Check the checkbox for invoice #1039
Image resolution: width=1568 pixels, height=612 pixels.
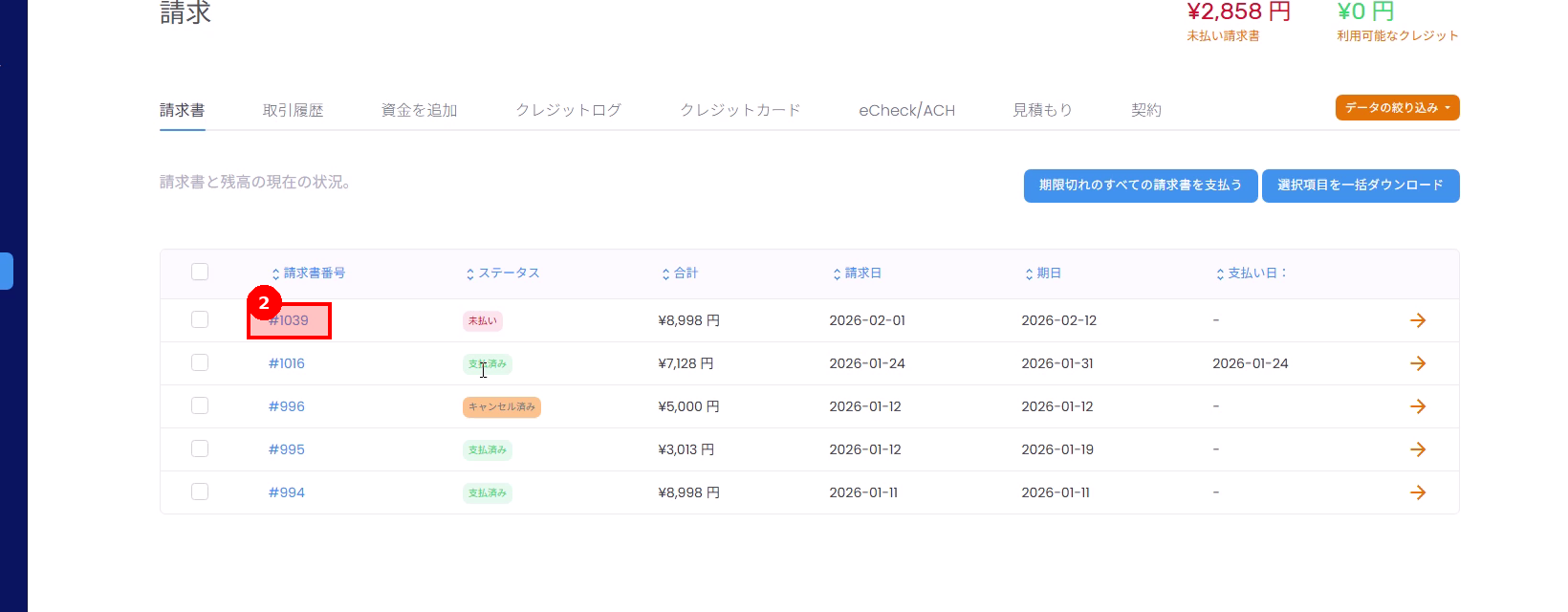(x=200, y=319)
